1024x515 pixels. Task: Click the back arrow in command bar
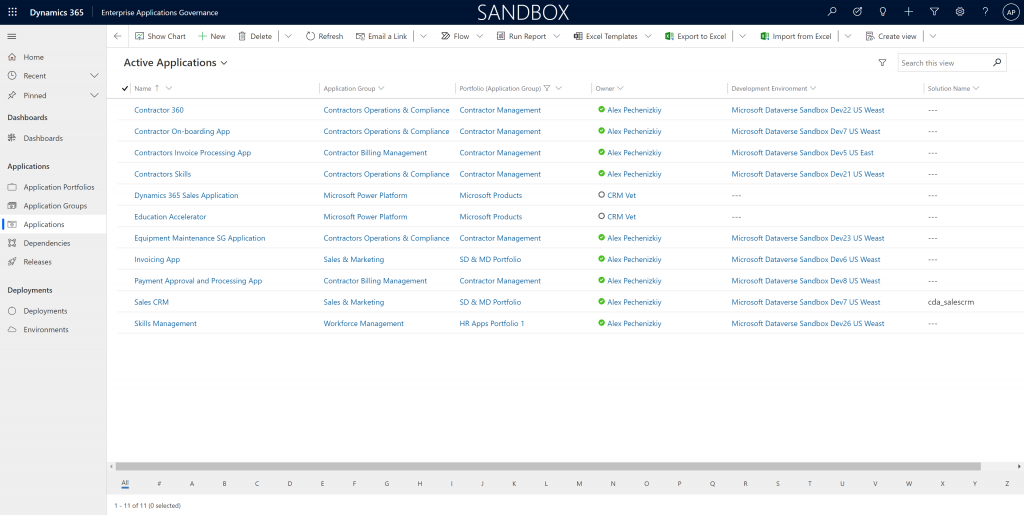coord(118,36)
